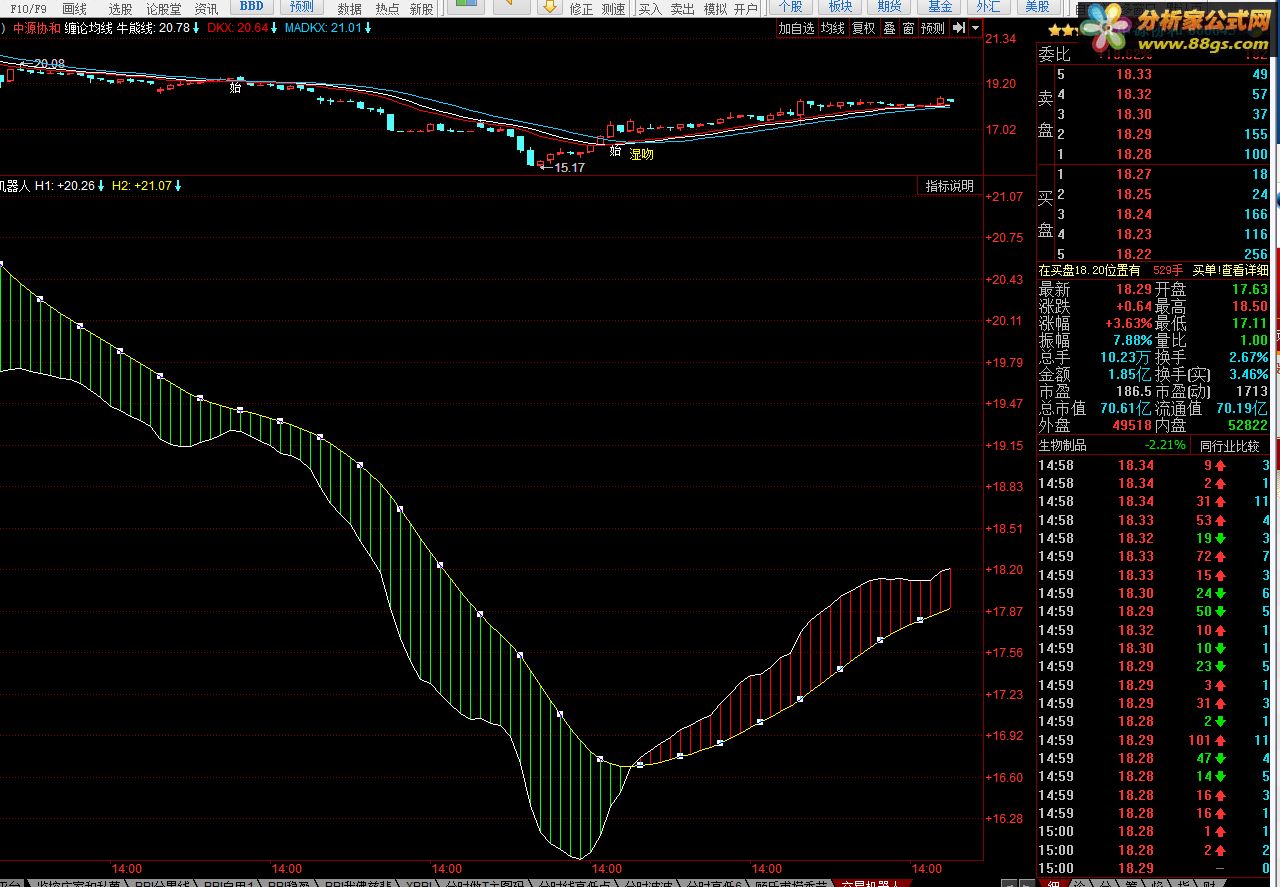Click the 卖出 sell button
The image size is (1280, 887).
coord(682,9)
